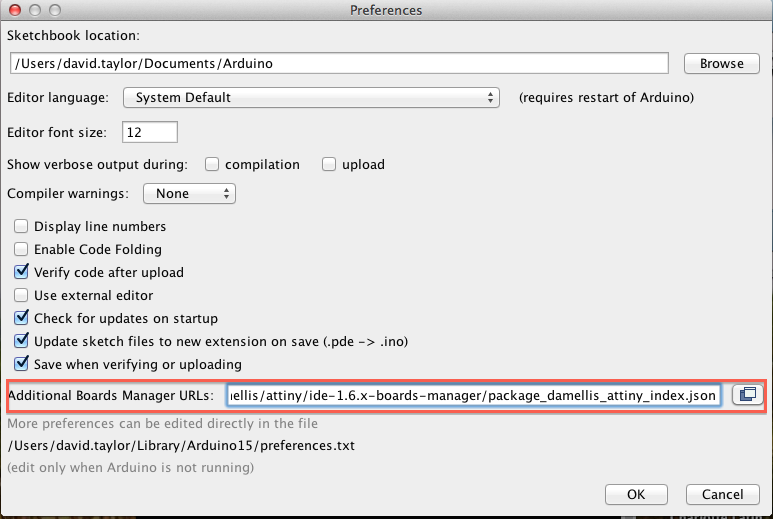
Task: Enable Code Folding checkbox
Action: 21,249
